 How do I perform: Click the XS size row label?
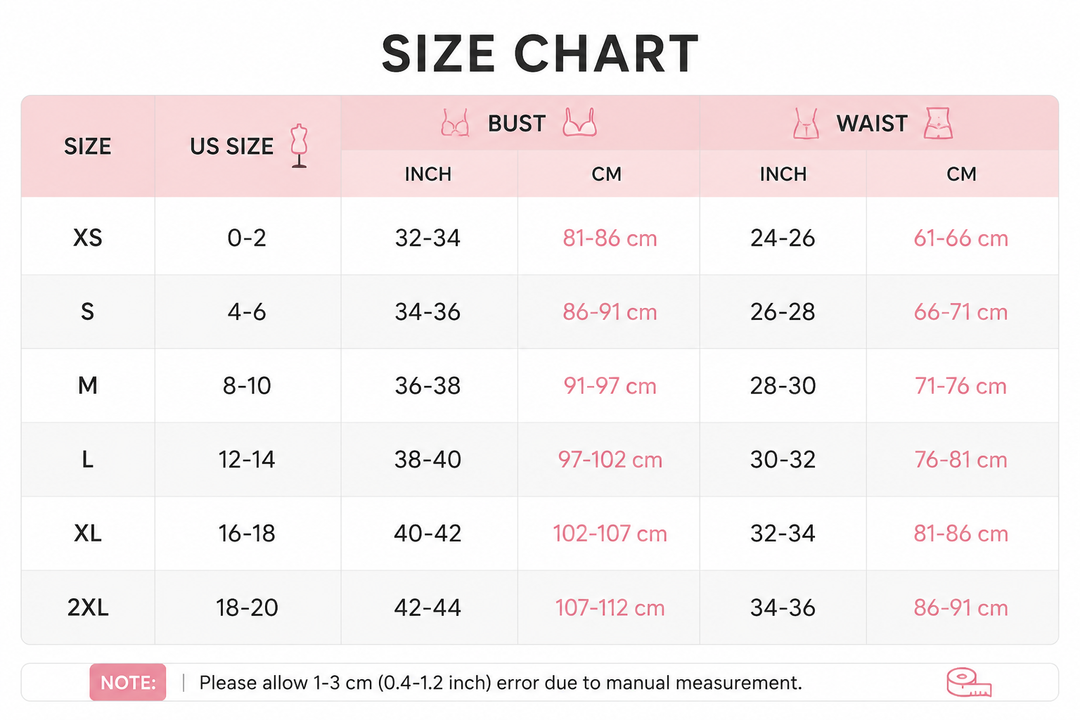(87, 238)
